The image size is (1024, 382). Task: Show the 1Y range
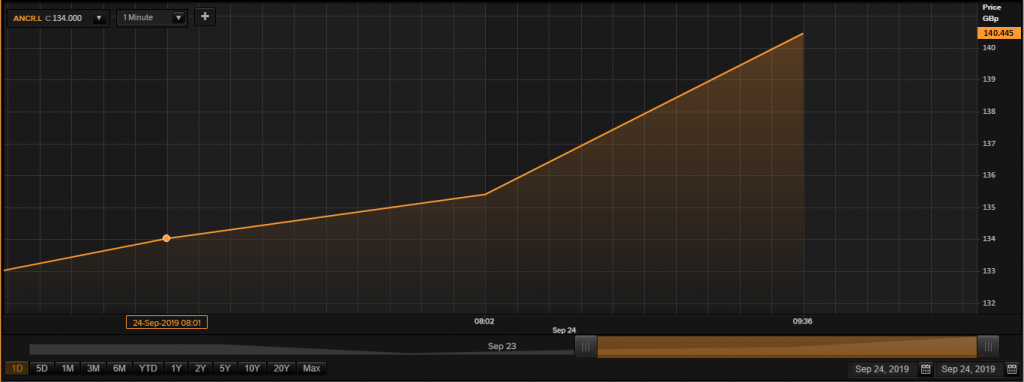(176, 368)
